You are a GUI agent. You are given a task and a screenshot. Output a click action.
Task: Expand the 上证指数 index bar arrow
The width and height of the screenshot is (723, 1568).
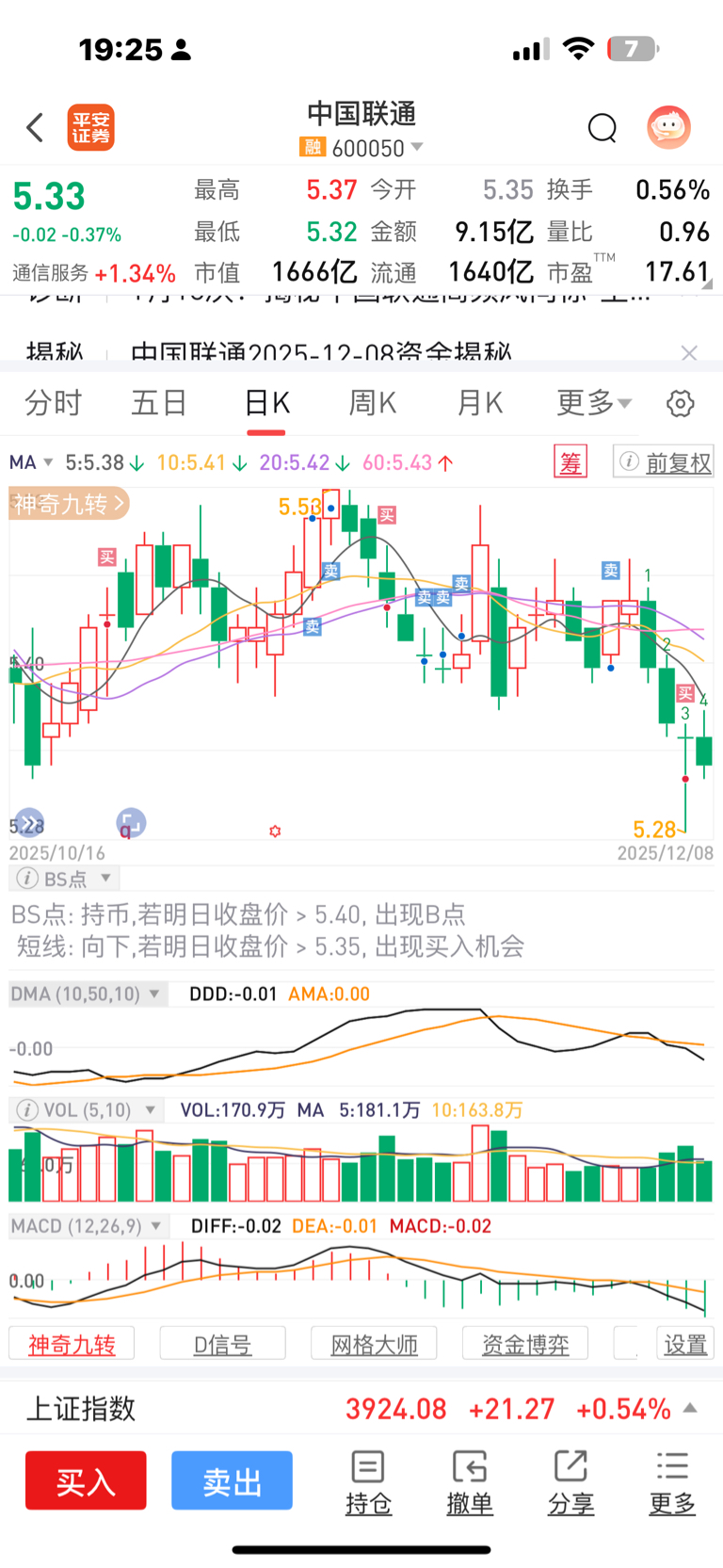click(x=690, y=1408)
